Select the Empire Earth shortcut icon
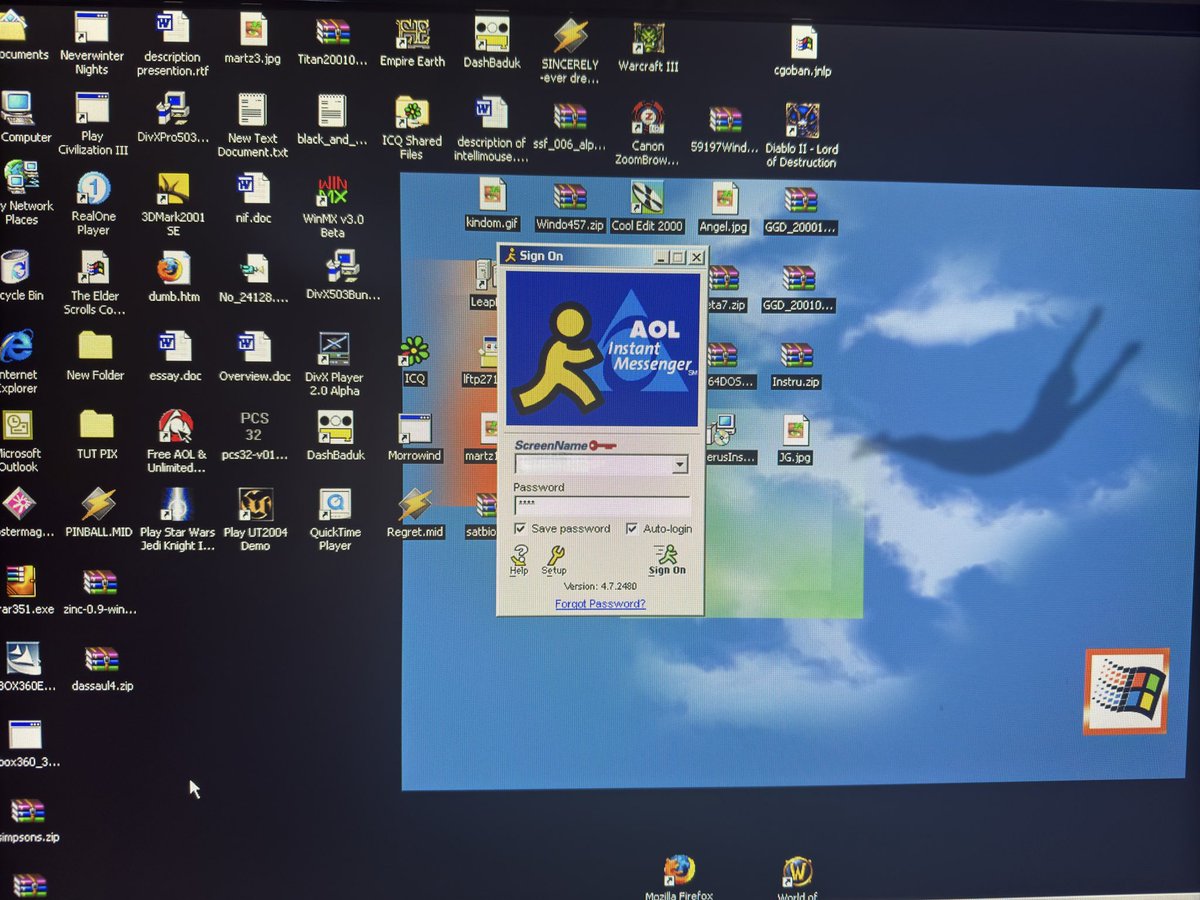 pyautogui.click(x=412, y=34)
